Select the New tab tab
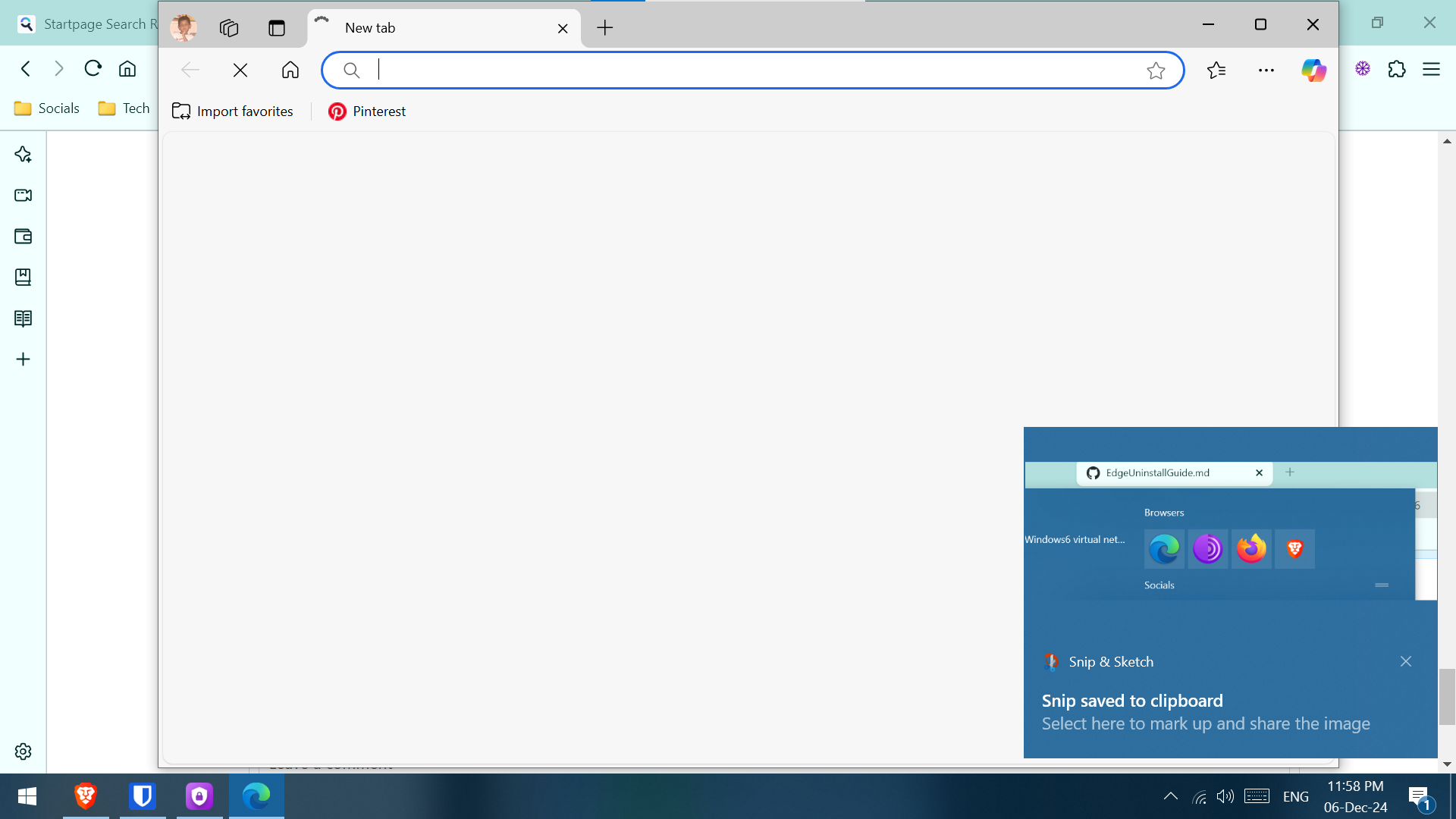 tap(425, 28)
